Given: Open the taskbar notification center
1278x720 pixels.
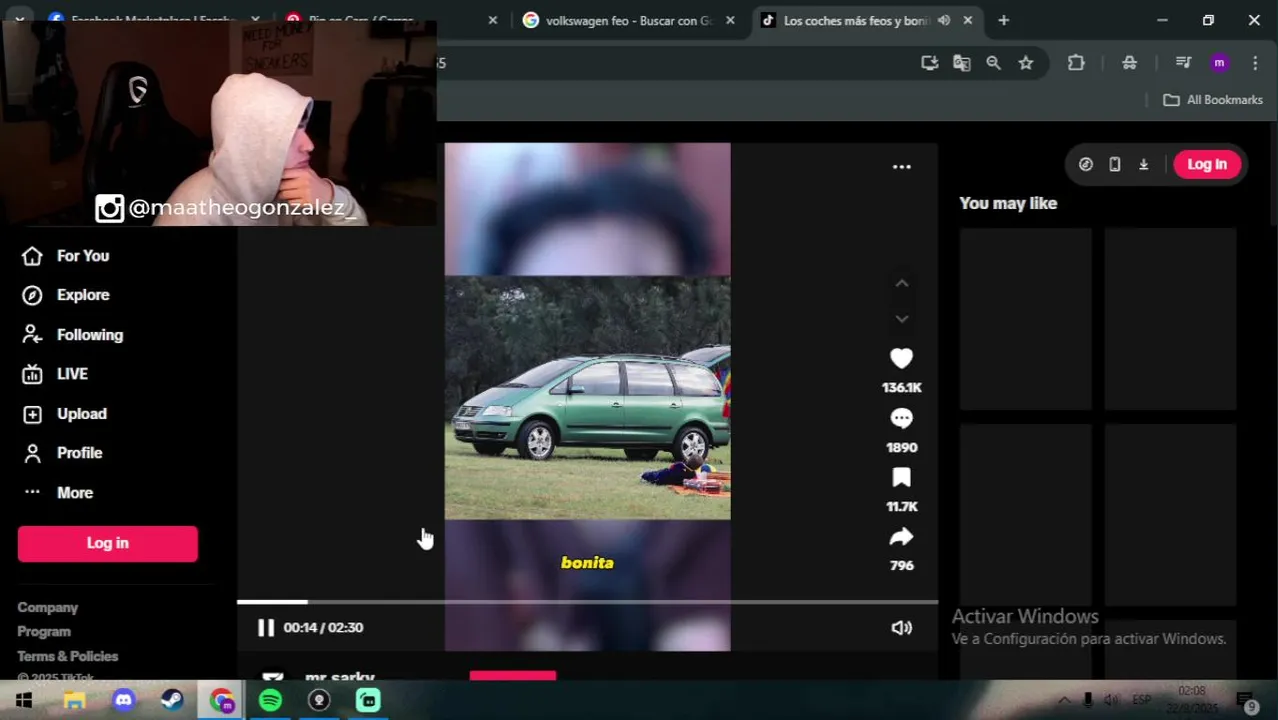Looking at the screenshot, I should (x=1247, y=701).
